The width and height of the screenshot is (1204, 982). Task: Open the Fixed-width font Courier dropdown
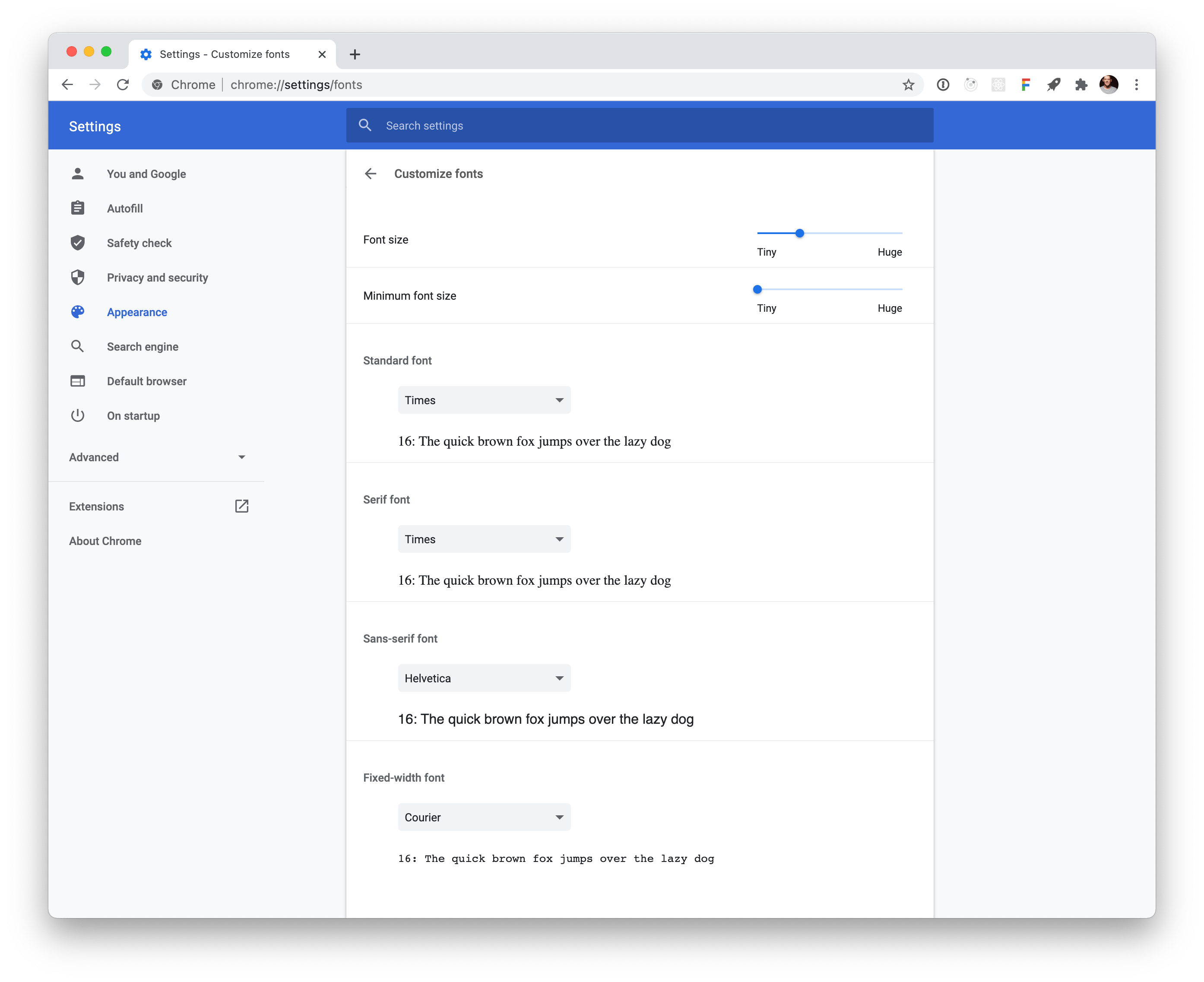pos(484,817)
